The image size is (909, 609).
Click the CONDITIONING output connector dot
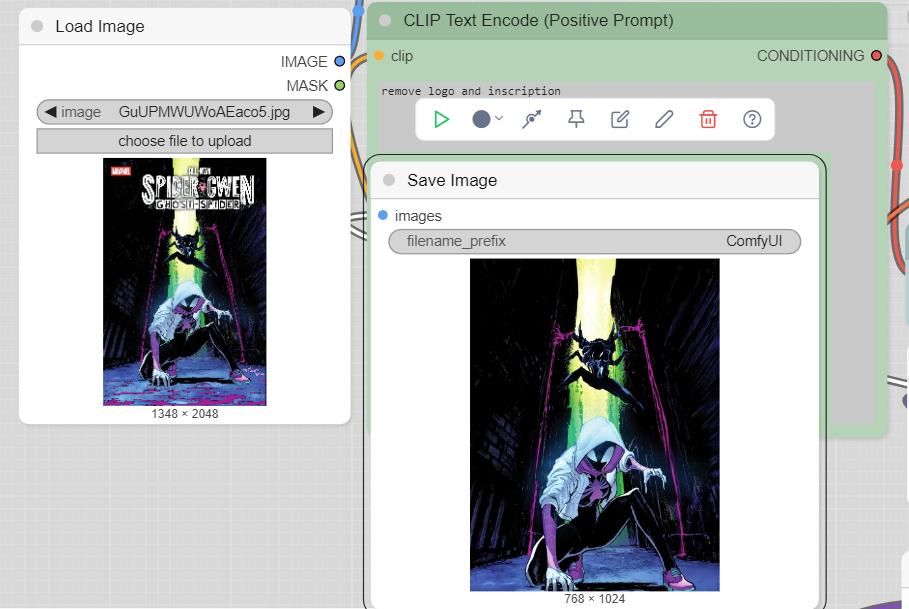pyautogui.click(x=877, y=56)
